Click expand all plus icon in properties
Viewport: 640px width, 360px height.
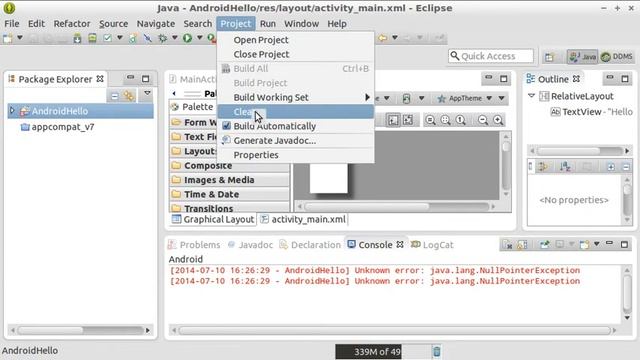[x=611, y=167]
